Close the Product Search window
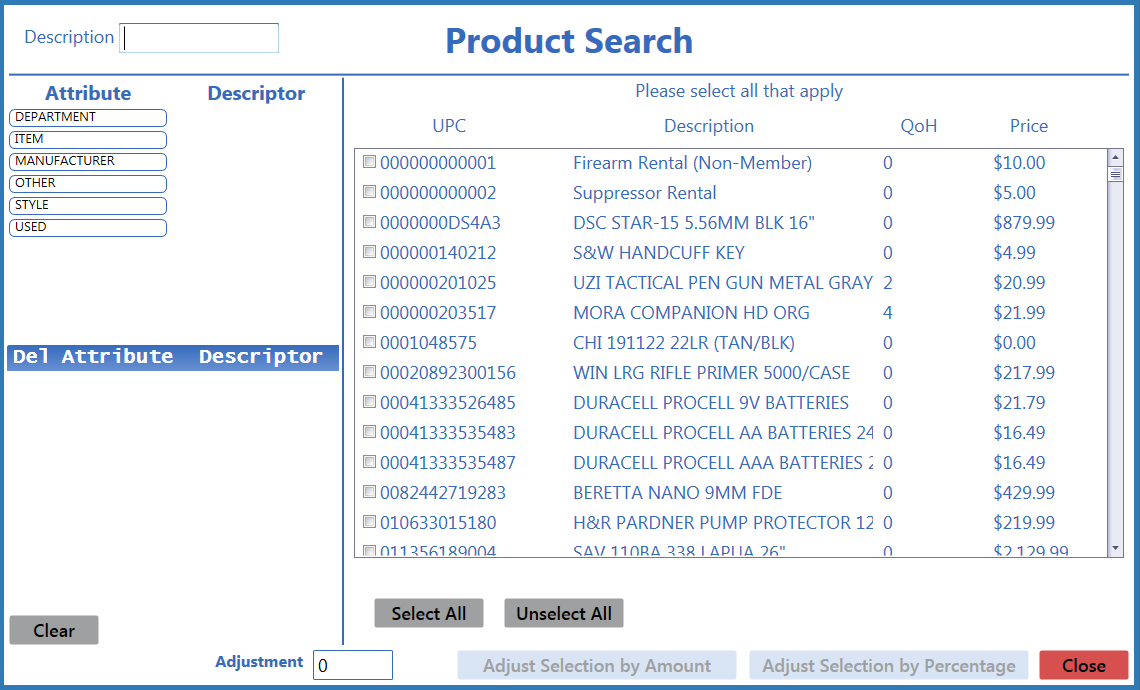 pyautogui.click(x=1084, y=665)
